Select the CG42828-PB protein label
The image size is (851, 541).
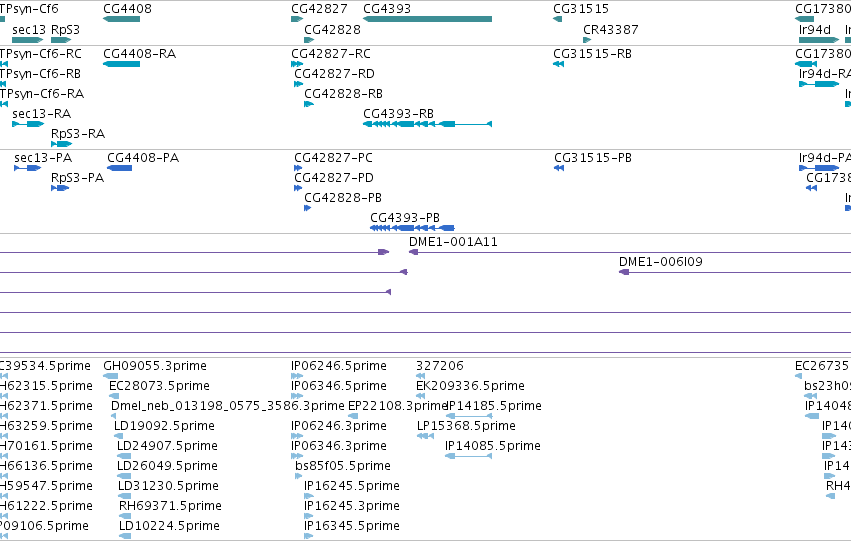(x=342, y=198)
